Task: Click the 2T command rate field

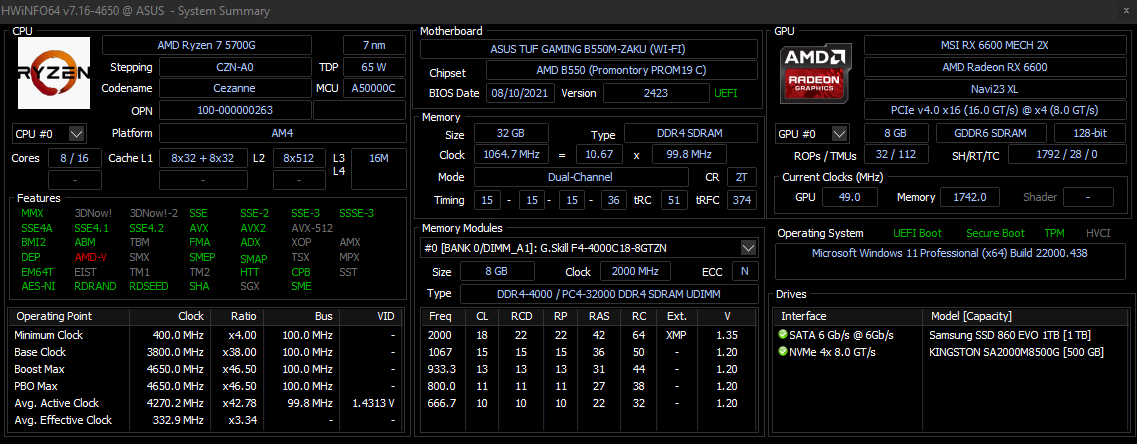Action: 741,177
